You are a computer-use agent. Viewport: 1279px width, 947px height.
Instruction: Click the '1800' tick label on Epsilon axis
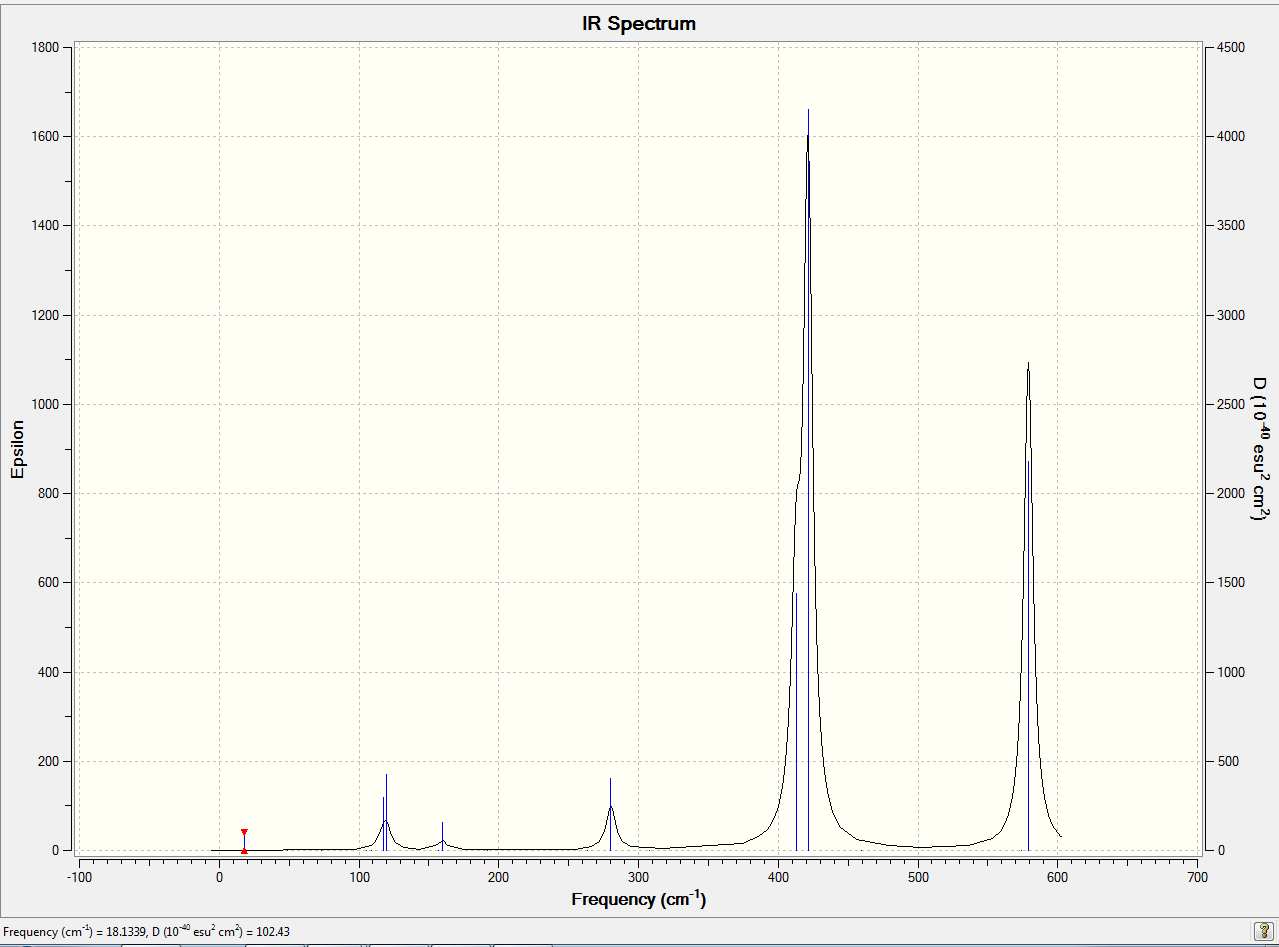click(x=46, y=47)
